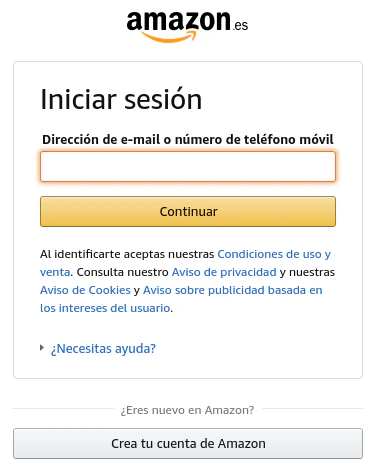Click the ¿Eres nuevo en Amazon? divider text

pyautogui.click(x=187, y=410)
